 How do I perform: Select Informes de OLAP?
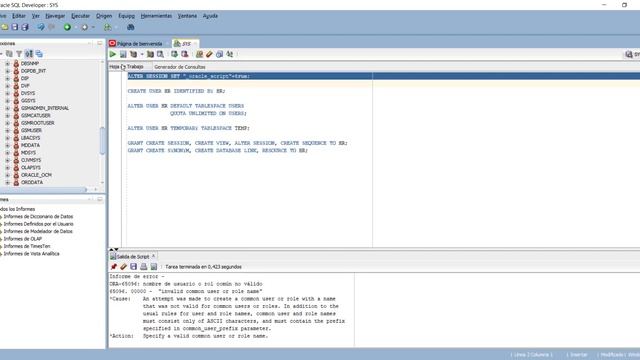(x=23, y=239)
